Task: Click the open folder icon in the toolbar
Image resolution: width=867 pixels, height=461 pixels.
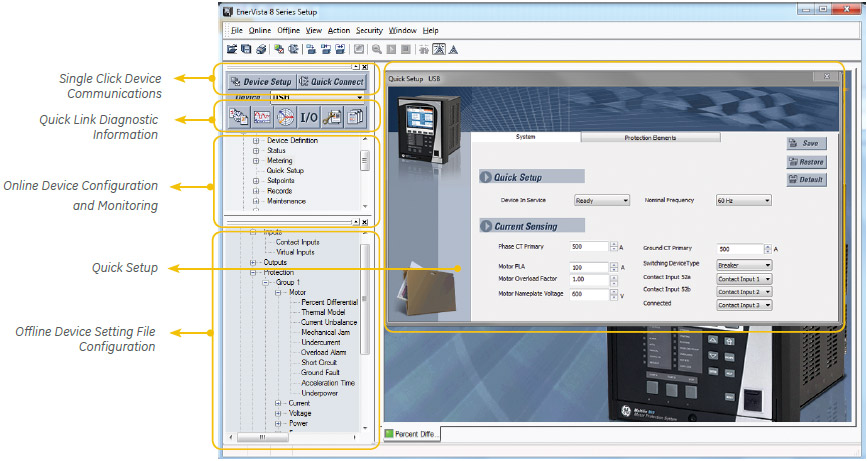Action: 232,49
